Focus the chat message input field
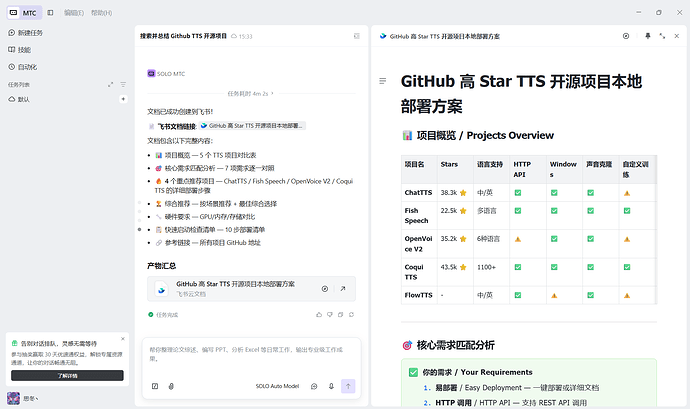 [251, 354]
